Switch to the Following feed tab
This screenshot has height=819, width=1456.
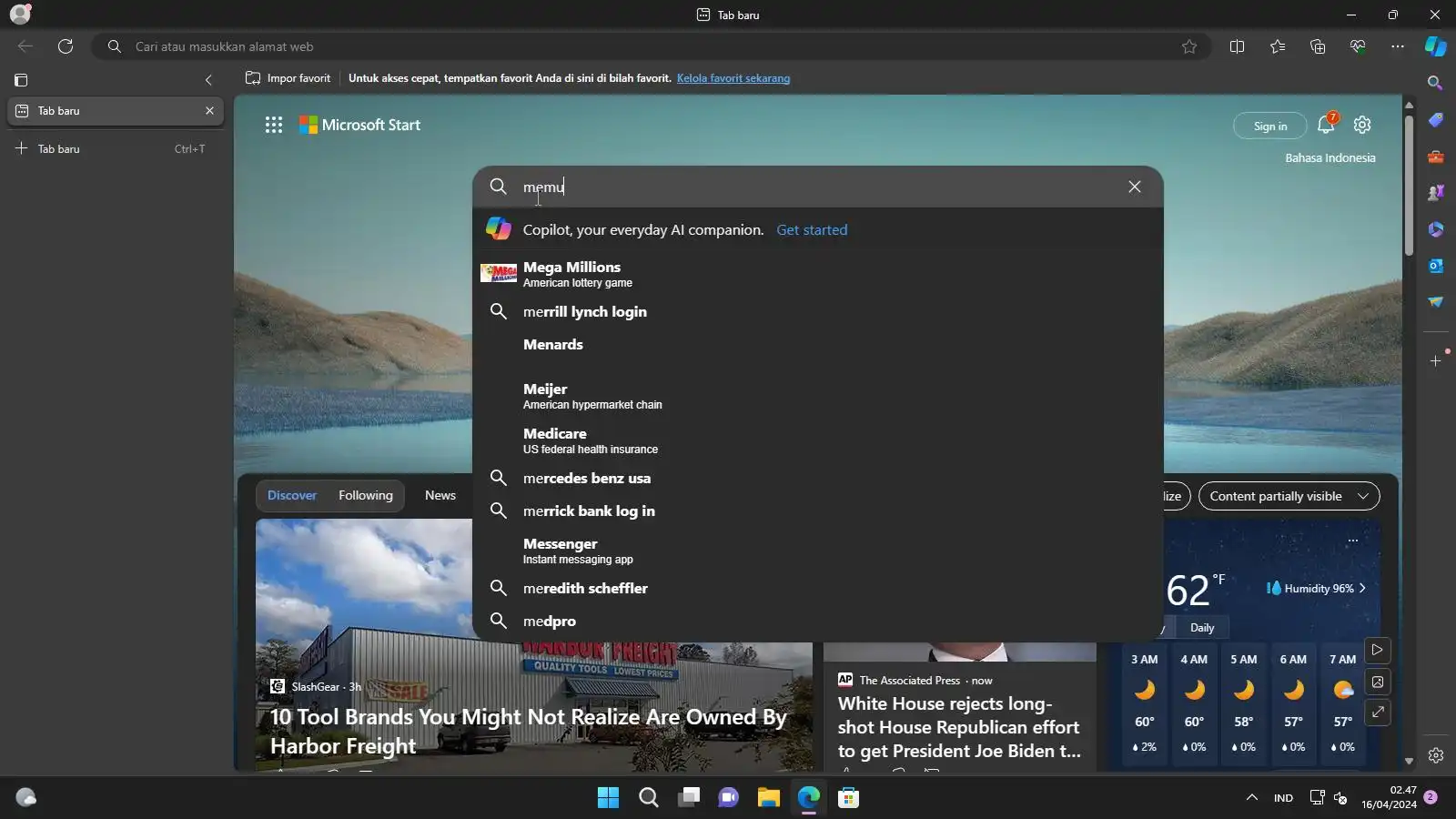(366, 496)
